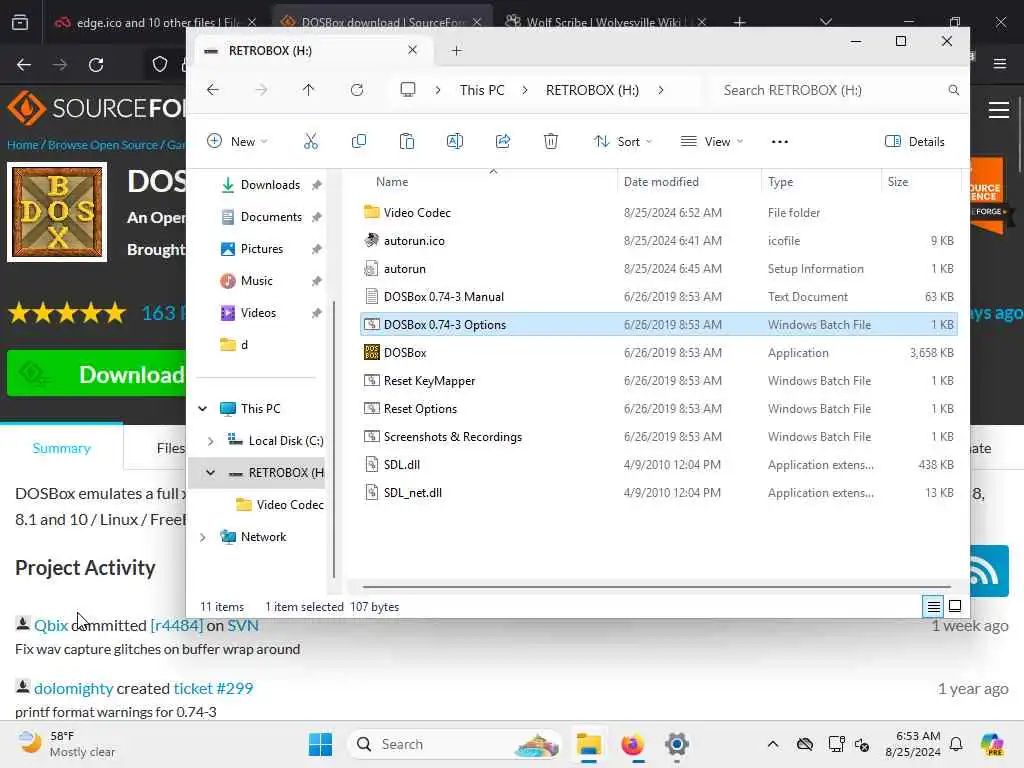Reload the page in the browser window
1024x768 pixels.
96,65
